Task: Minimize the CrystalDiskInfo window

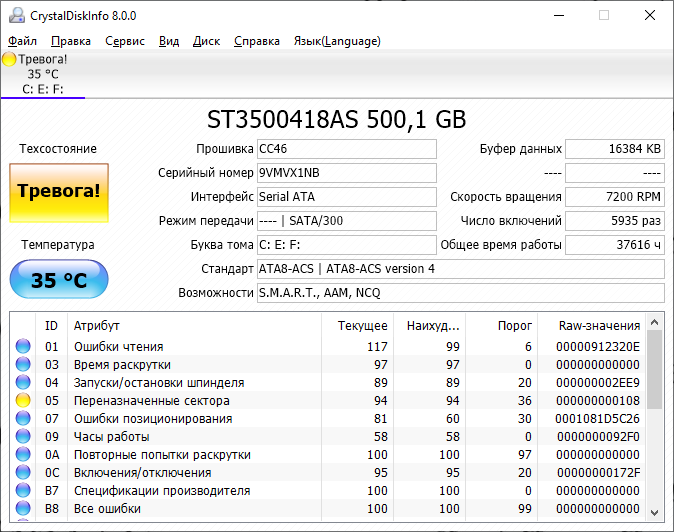Action: [559, 15]
